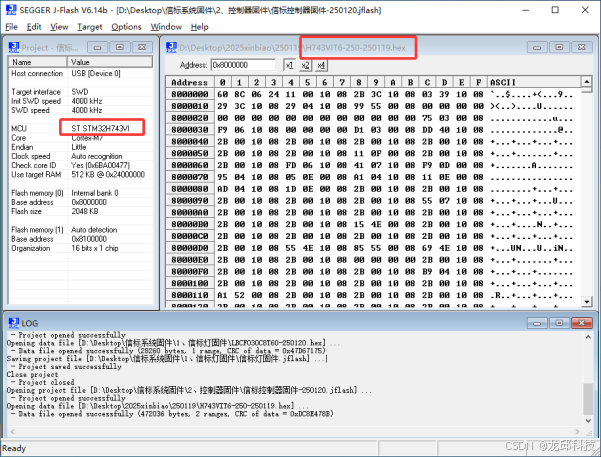Click the LOG vertical scrollbar thumb
Screen dimensions: 601x457
click(588, 399)
